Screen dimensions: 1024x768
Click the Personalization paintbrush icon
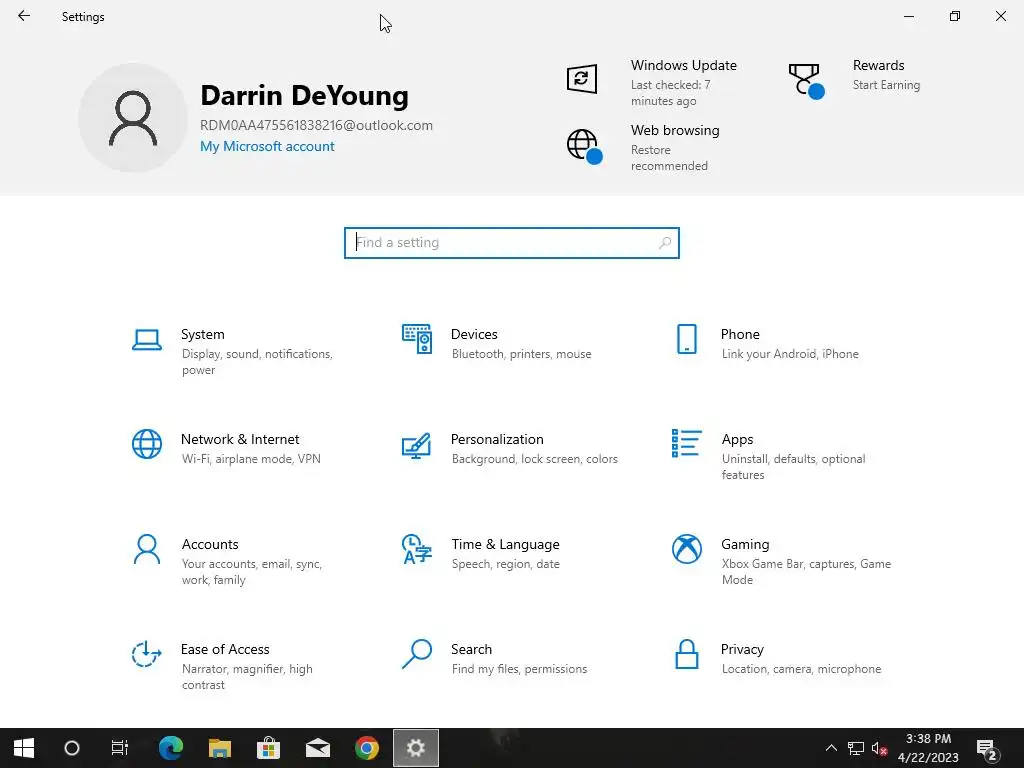coord(417,445)
